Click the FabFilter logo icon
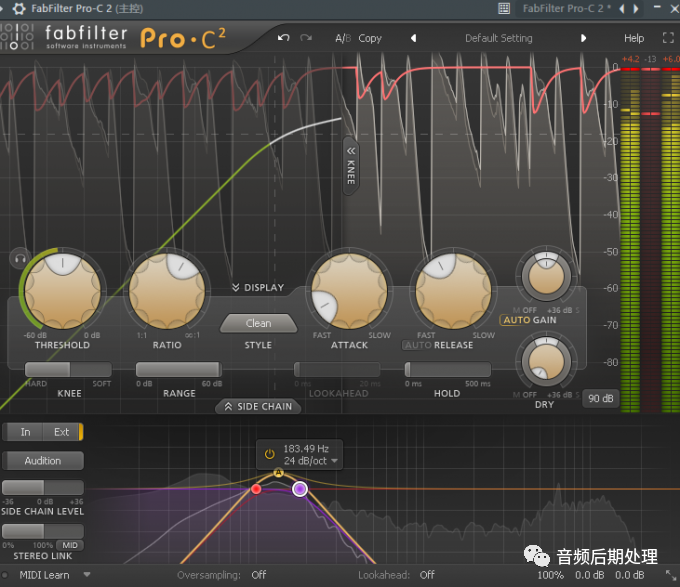The image size is (680, 587). pyautogui.click(x=16, y=37)
